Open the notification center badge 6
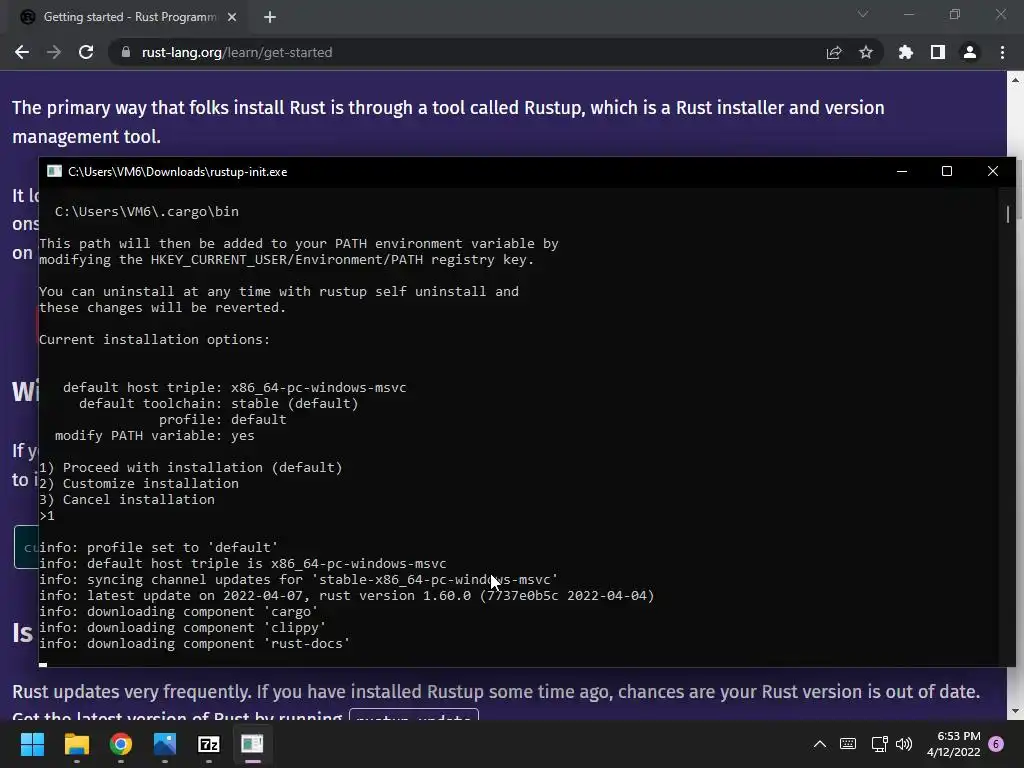Image resolution: width=1024 pixels, height=768 pixels. pyautogui.click(x=996, y=744)
